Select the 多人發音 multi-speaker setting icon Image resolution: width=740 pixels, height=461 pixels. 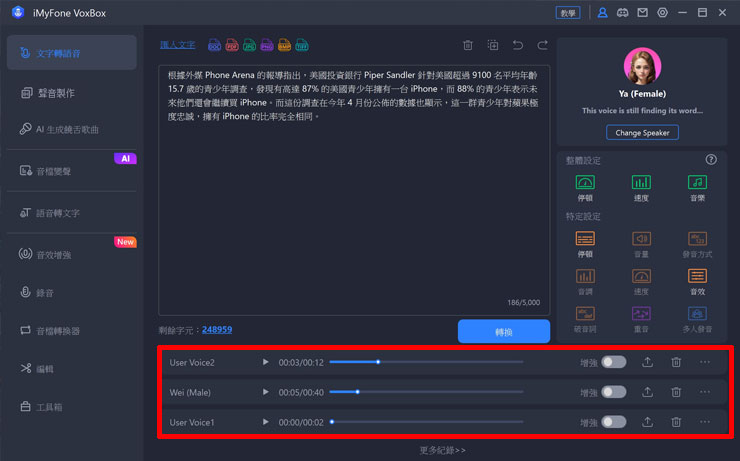tap(697, 319)
